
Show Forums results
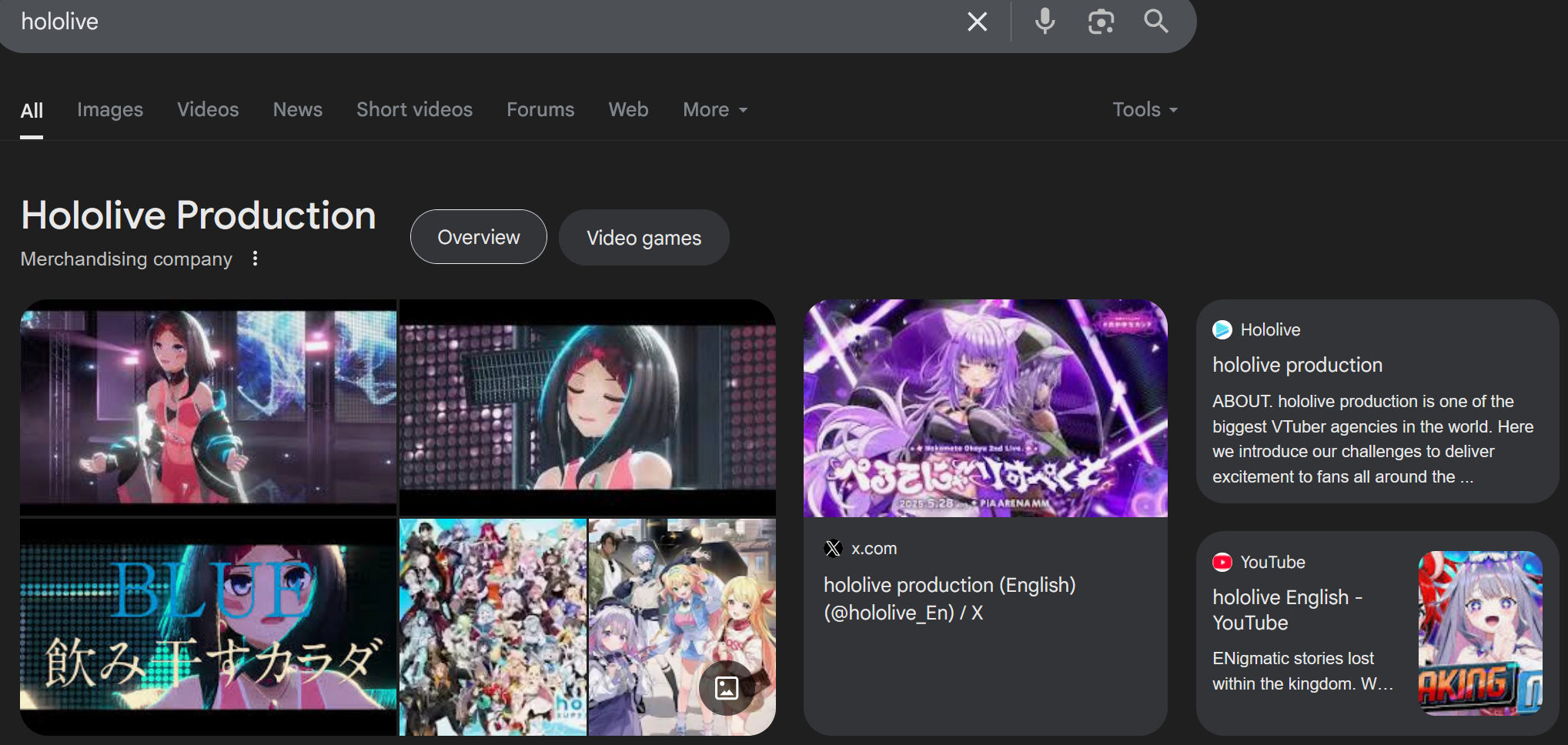pos(540,109)
